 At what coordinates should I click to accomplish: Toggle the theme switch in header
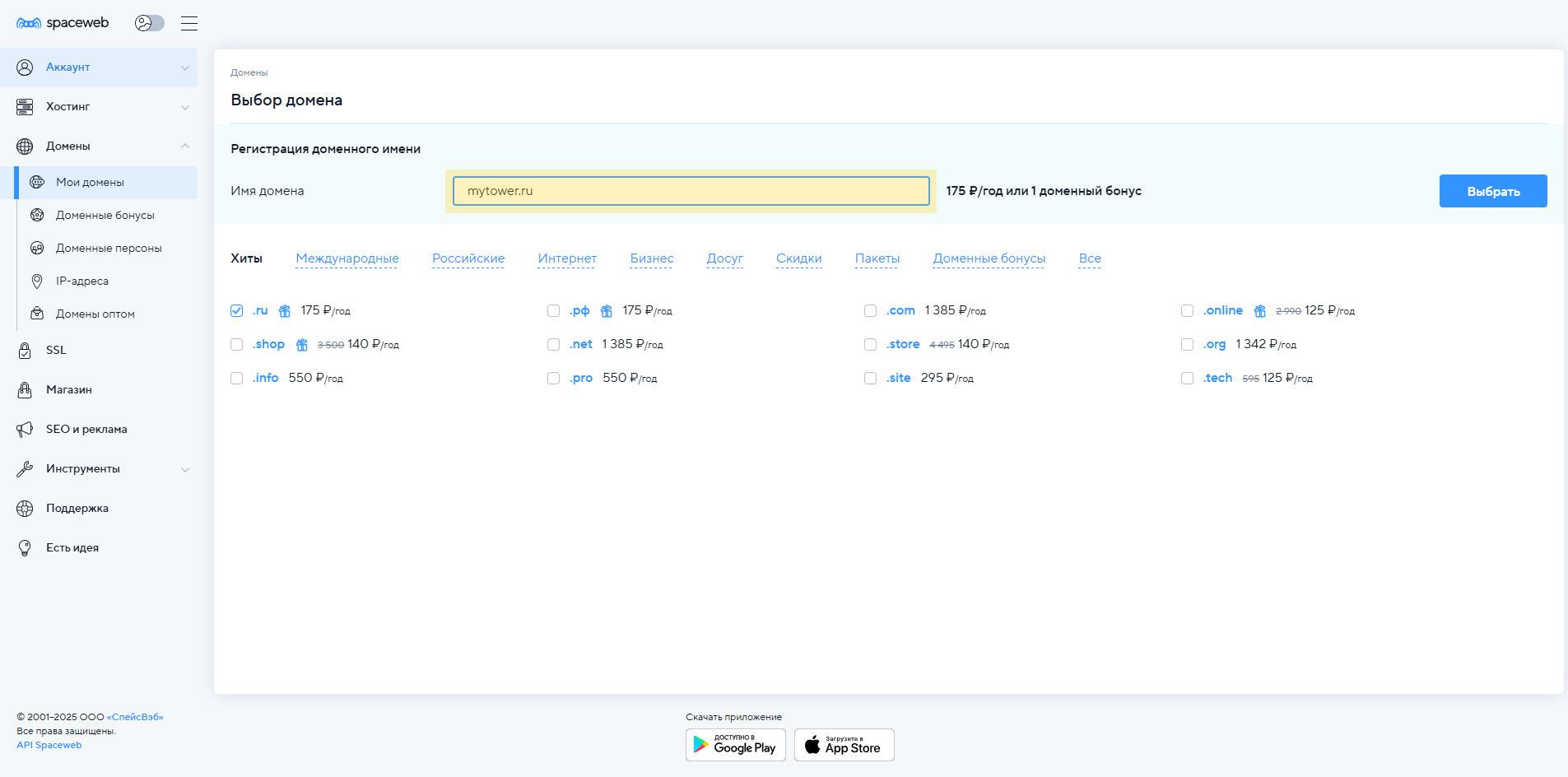point(150,23)
